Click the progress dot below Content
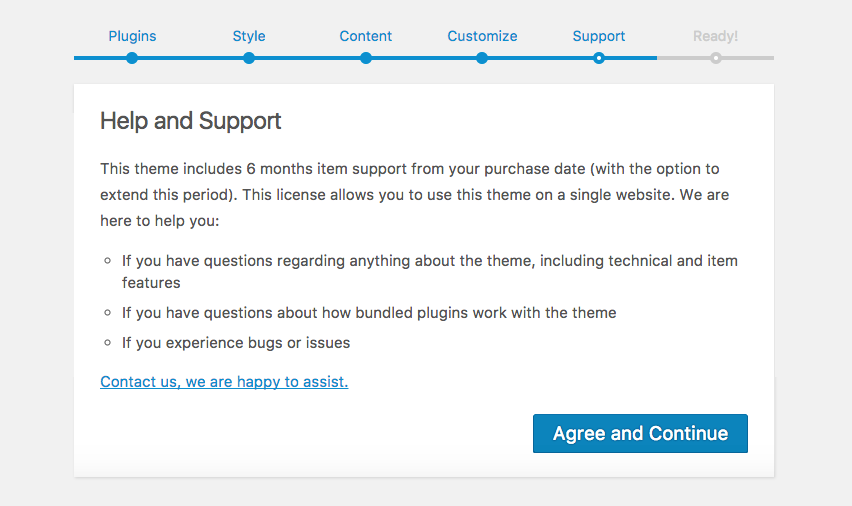This screenshot has height=506, width=852. coord(366,58)
